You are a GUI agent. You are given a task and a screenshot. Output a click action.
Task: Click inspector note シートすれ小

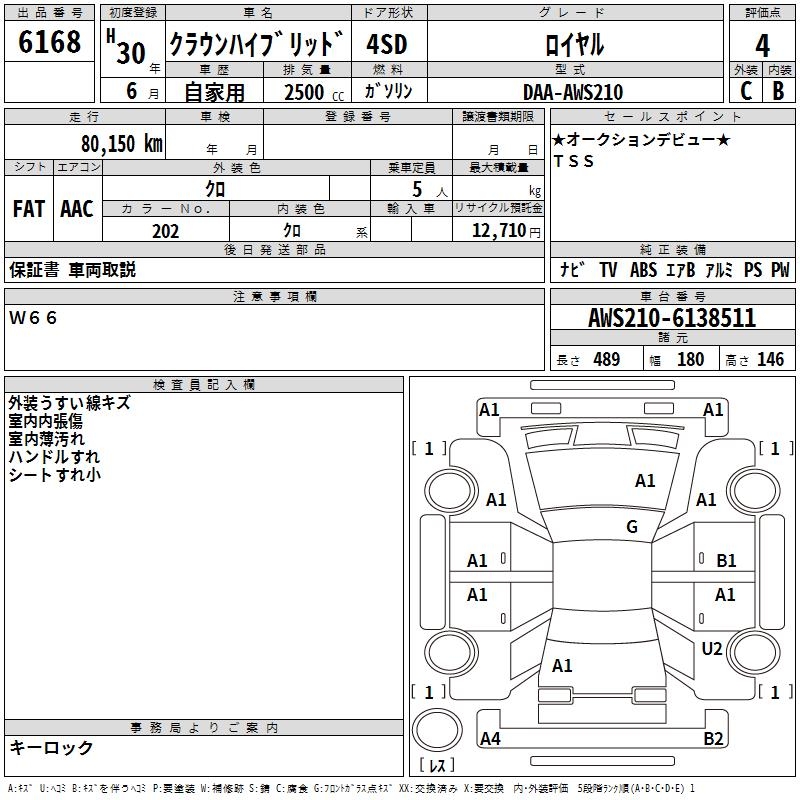click(x=54, y=474)
